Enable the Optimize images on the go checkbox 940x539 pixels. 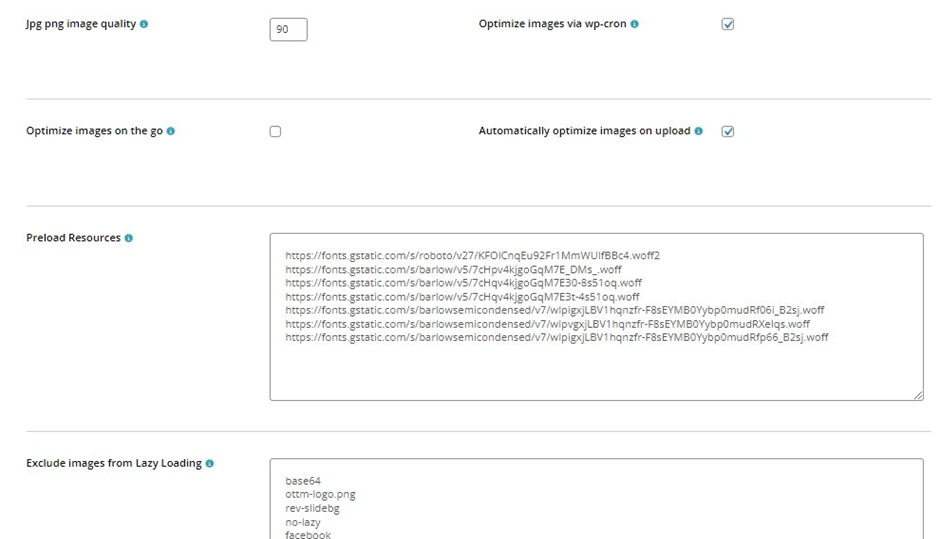pos(275,131)
